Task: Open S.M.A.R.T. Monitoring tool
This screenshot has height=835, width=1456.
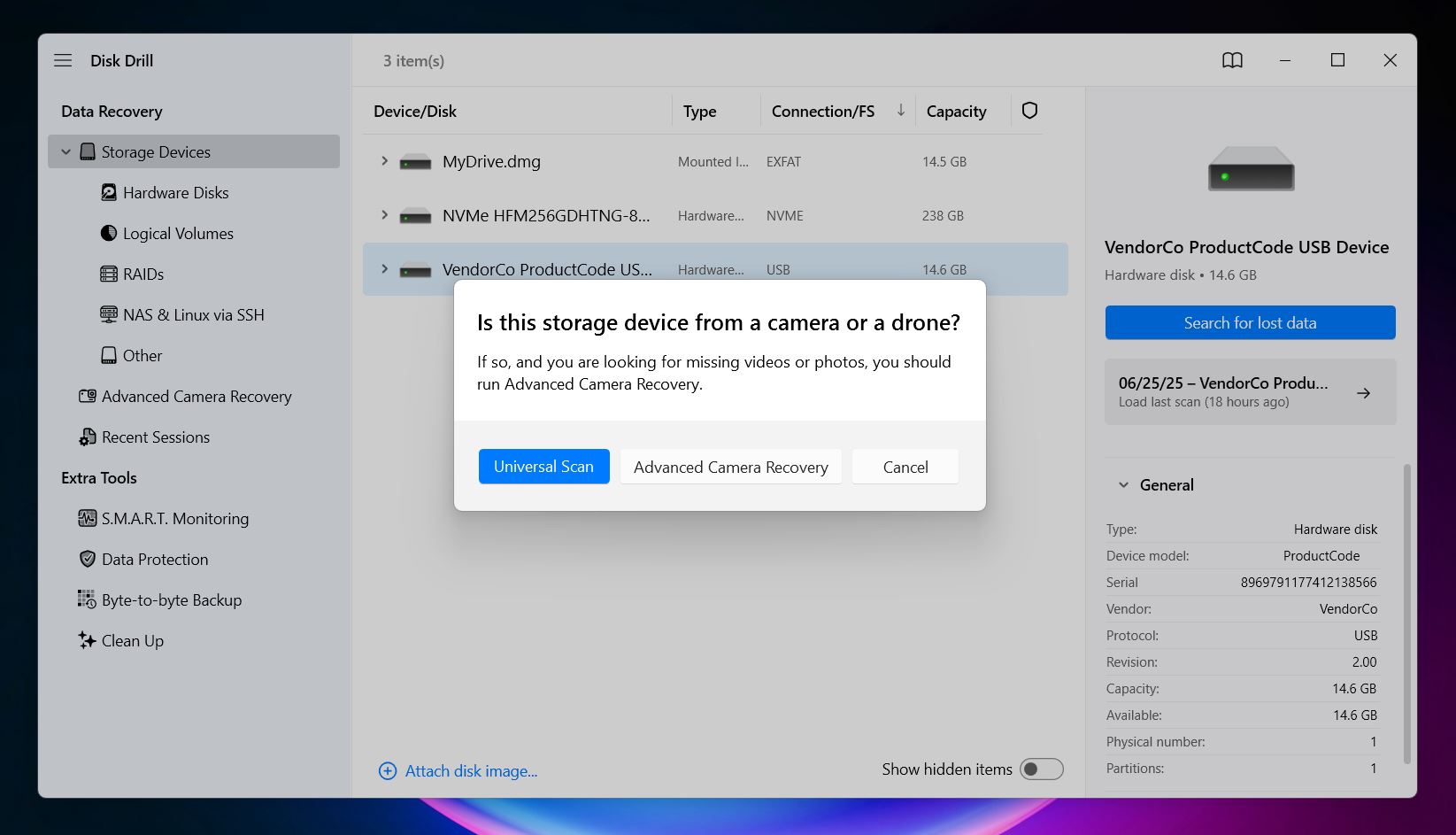Action: (175, 519)
